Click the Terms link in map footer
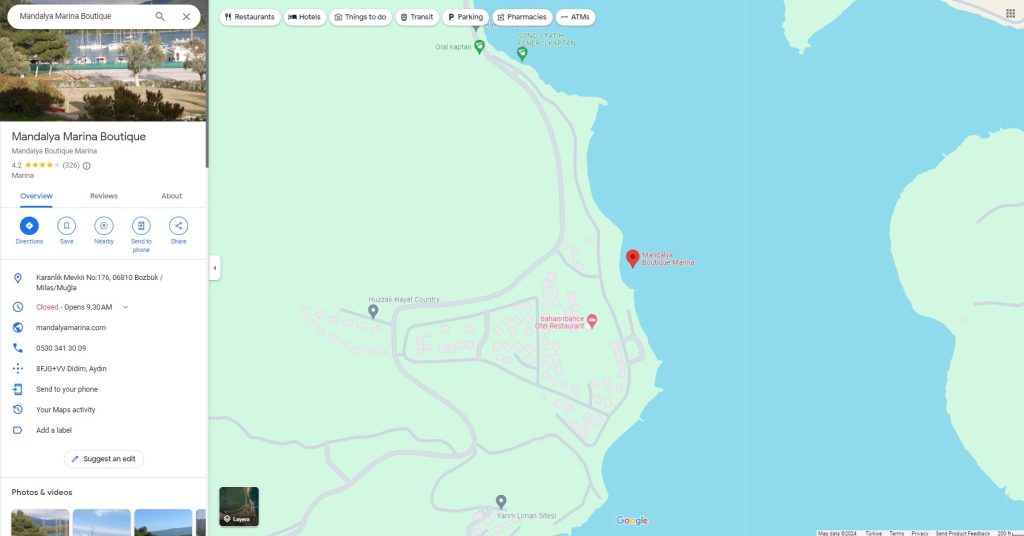 click(x=897, y=533)
